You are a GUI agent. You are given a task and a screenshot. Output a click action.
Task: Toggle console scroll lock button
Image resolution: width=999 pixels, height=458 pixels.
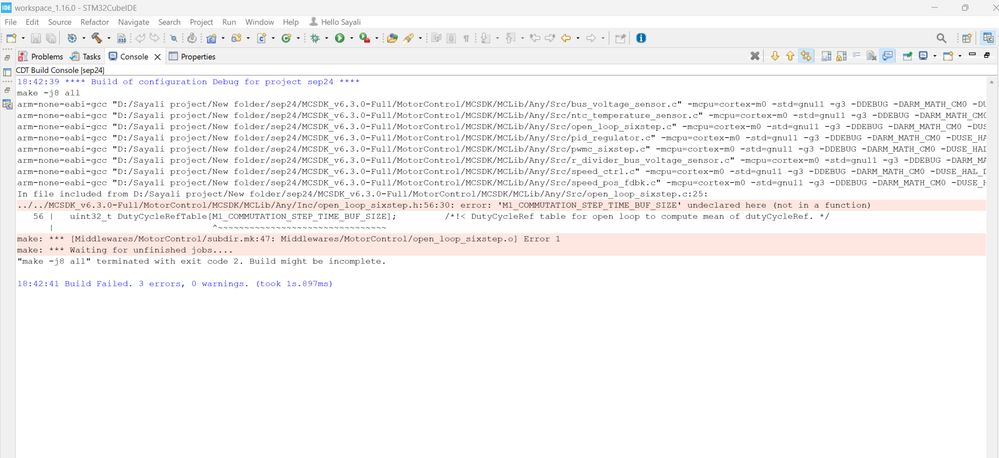click(842, 56)
